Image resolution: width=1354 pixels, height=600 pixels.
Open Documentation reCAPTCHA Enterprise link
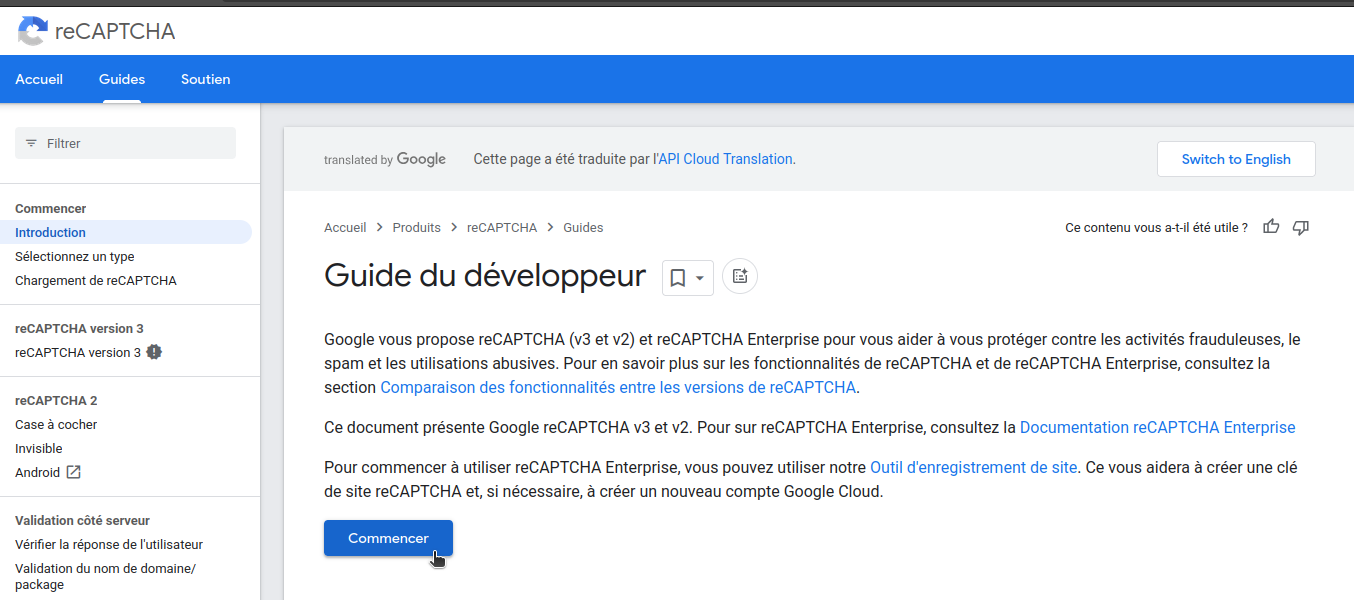(1157, 427)
